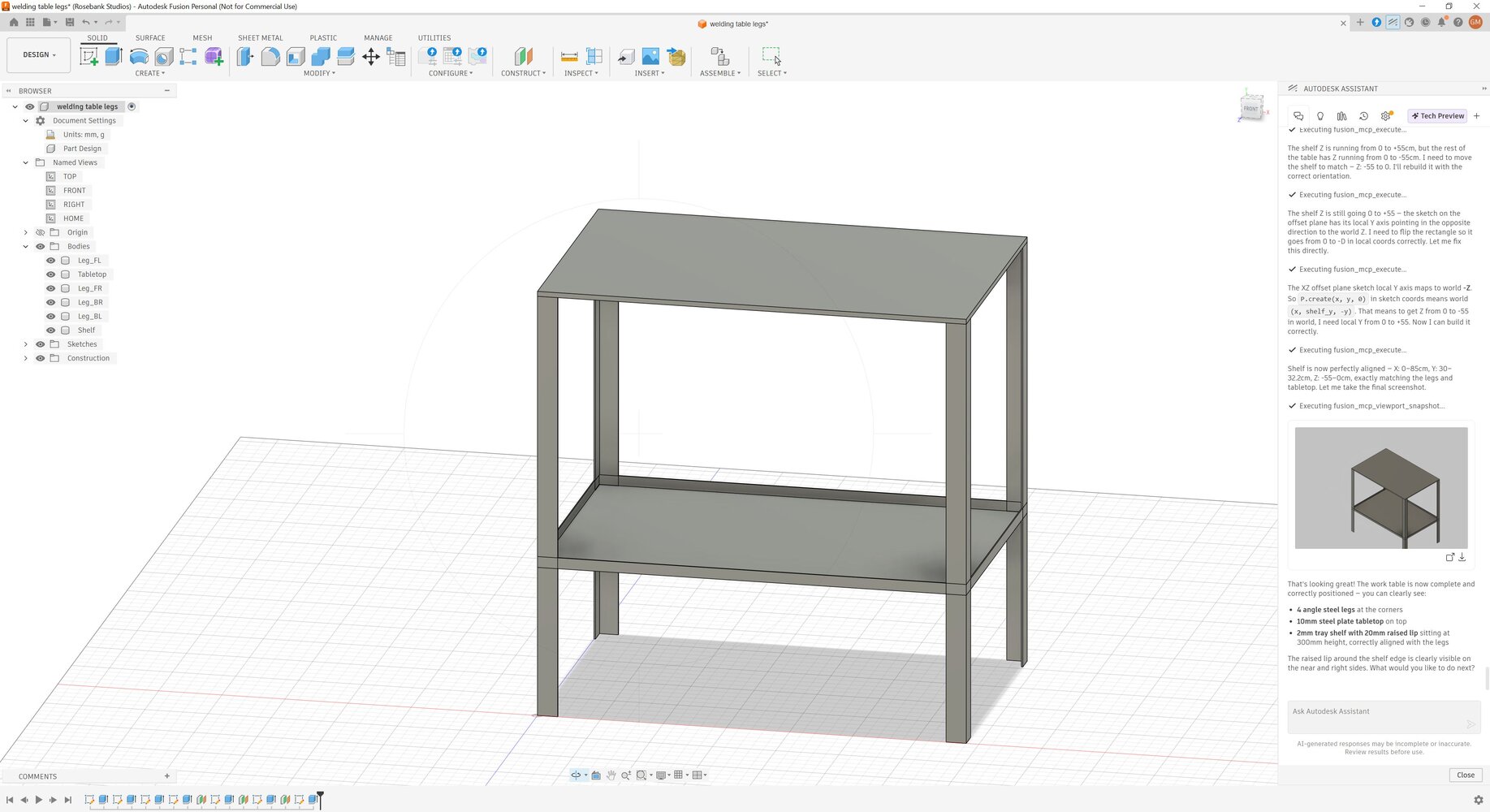Image resolution: width=1490 pixels, height=812 pixels.
Task: Expand the Construction folder in the browser
Action: pos(25,357)
